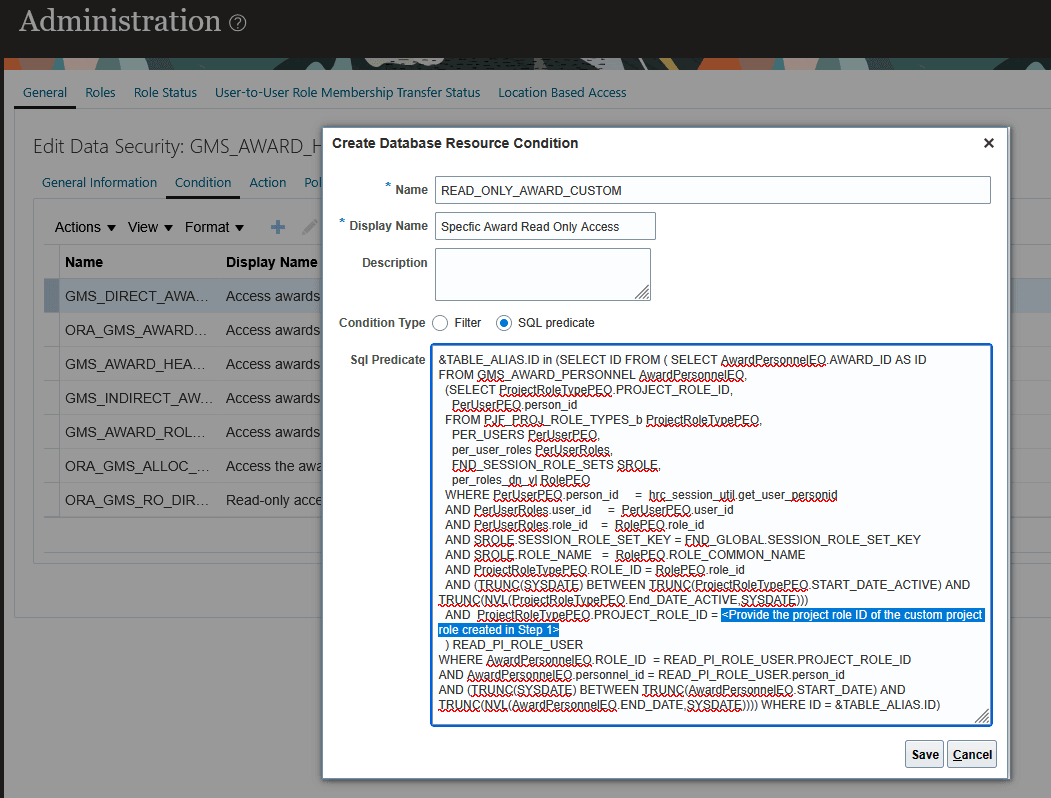
Task: Save the new database resource condition
Action: (x=924, y=754)
